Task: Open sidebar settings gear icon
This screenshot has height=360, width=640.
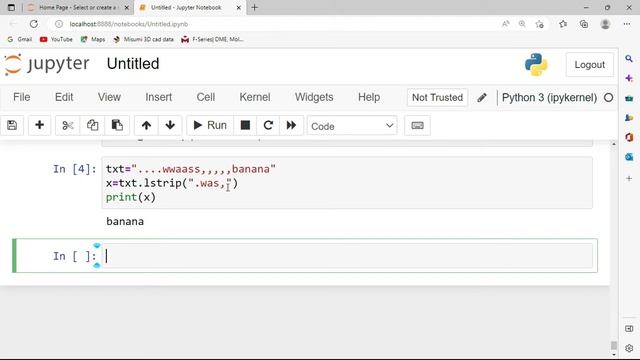Action: [x=629, y=348]
